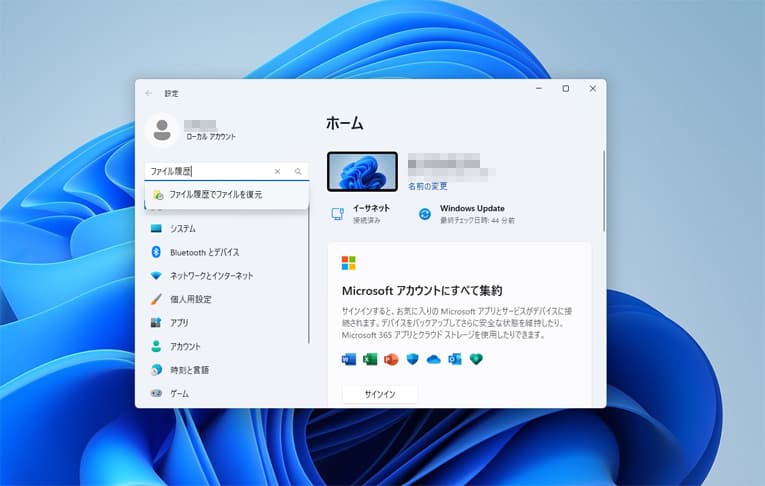Open Windows Update status tile
The width and height of the screenshot is (765, 486).
470,213
